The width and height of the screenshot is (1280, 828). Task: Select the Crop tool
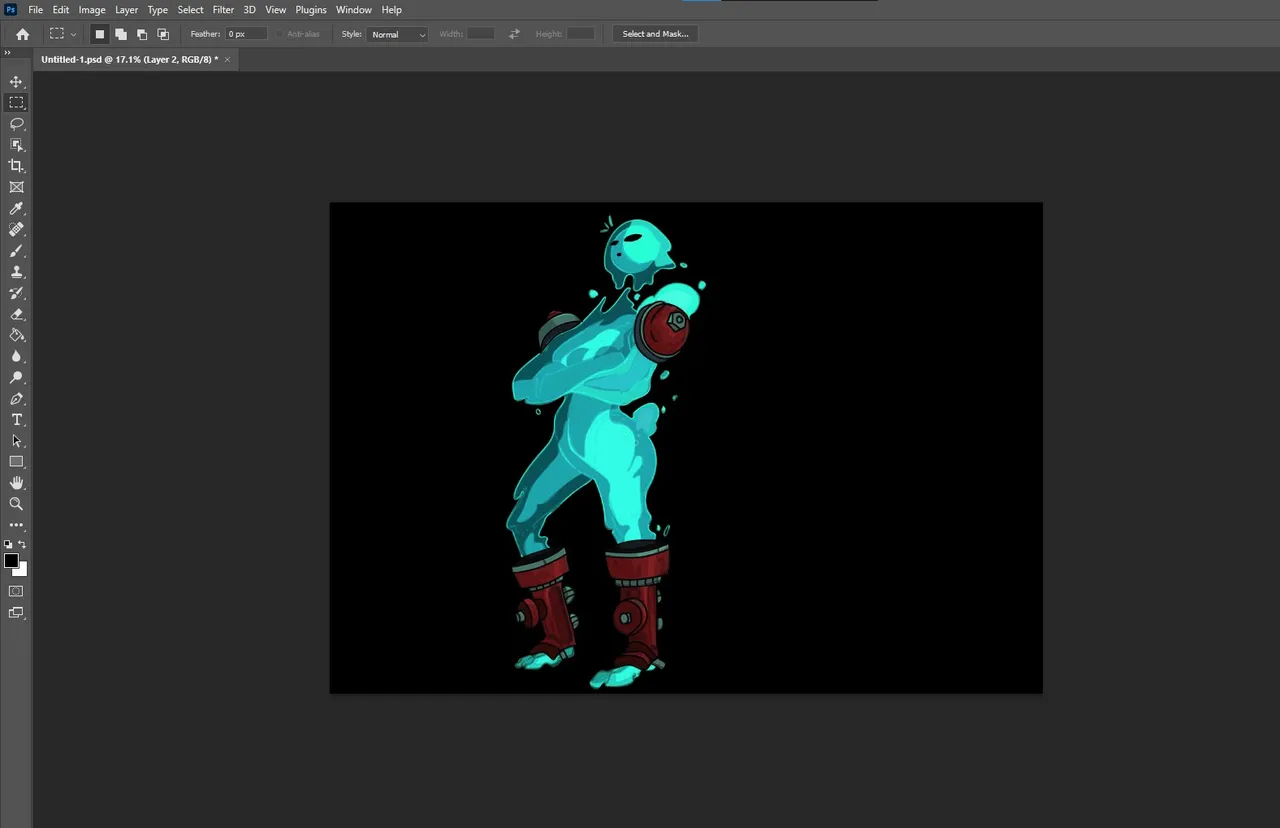[16, 166]
